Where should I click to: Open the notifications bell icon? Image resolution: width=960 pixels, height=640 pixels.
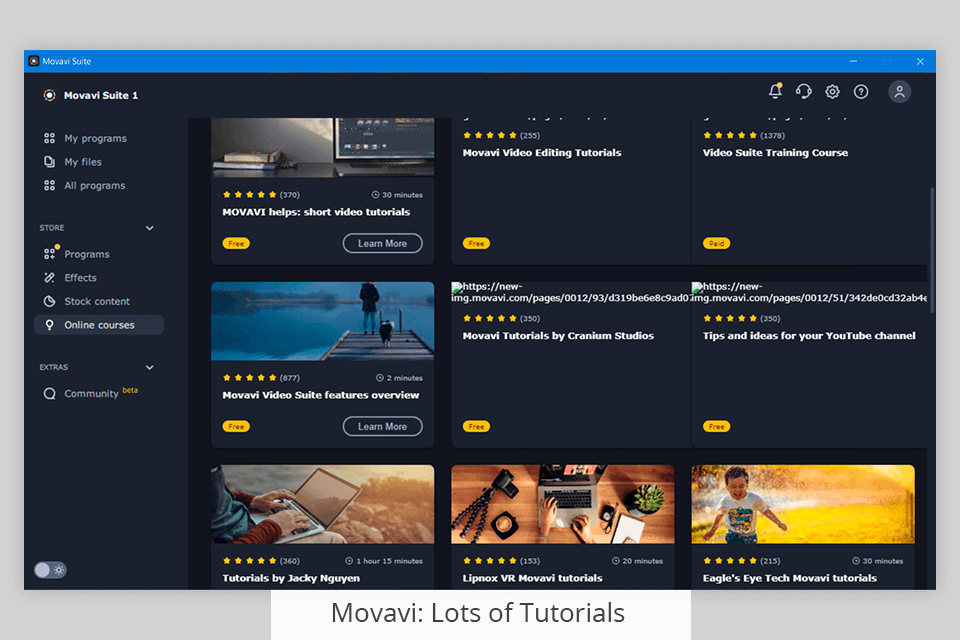[x=775, y=91]
